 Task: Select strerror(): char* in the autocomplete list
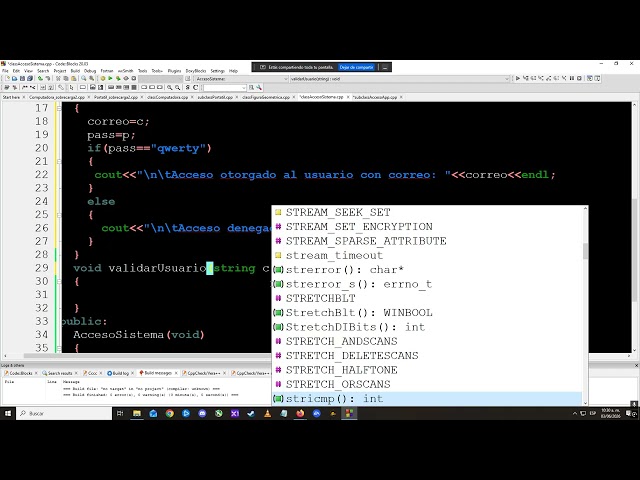pos(427,270)
